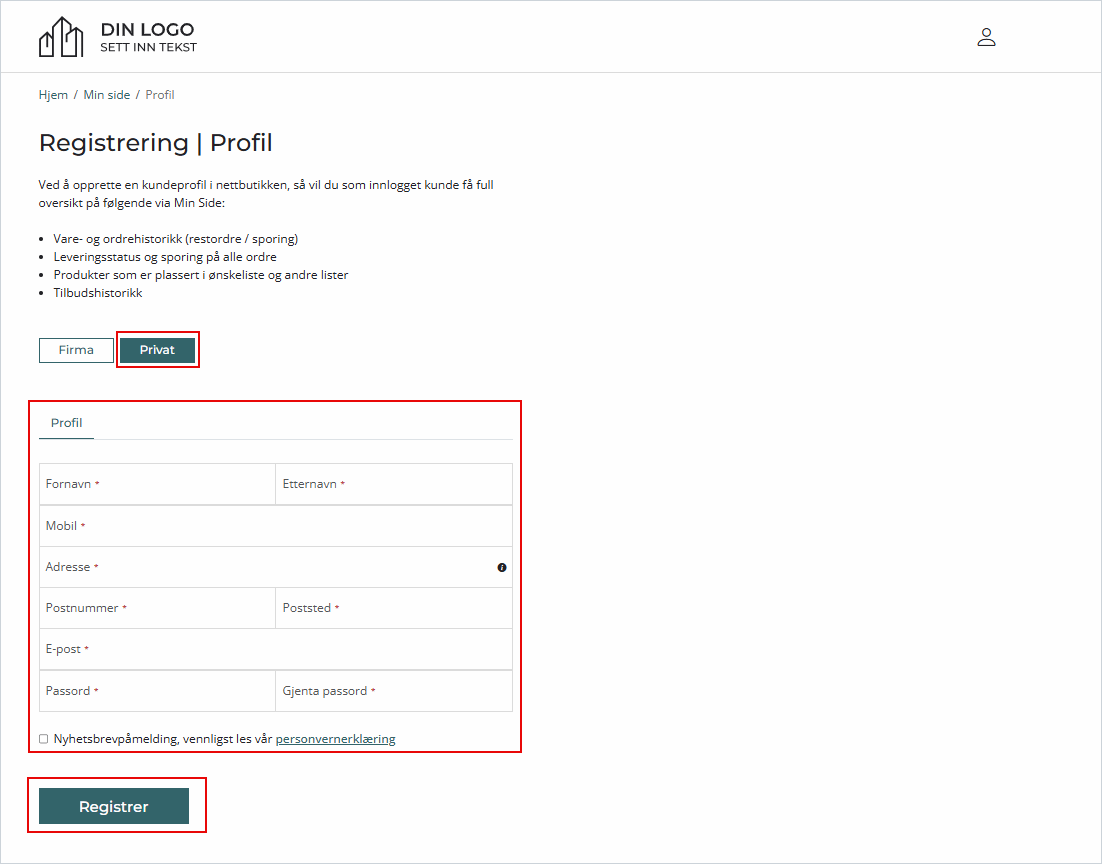This screenshot has width=1102, height=864.
Task: Open the personvernerklæring link
Action: coord(335,739)
